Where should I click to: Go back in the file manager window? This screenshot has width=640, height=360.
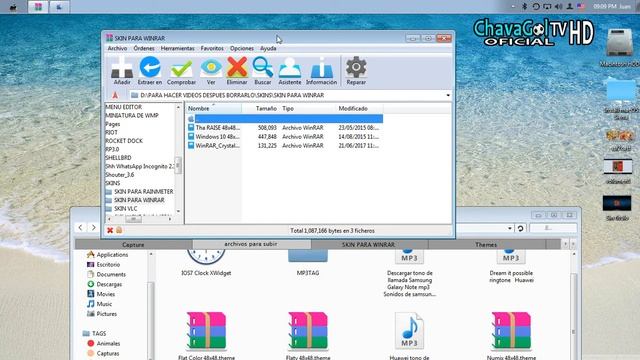[x=80, y=227]
